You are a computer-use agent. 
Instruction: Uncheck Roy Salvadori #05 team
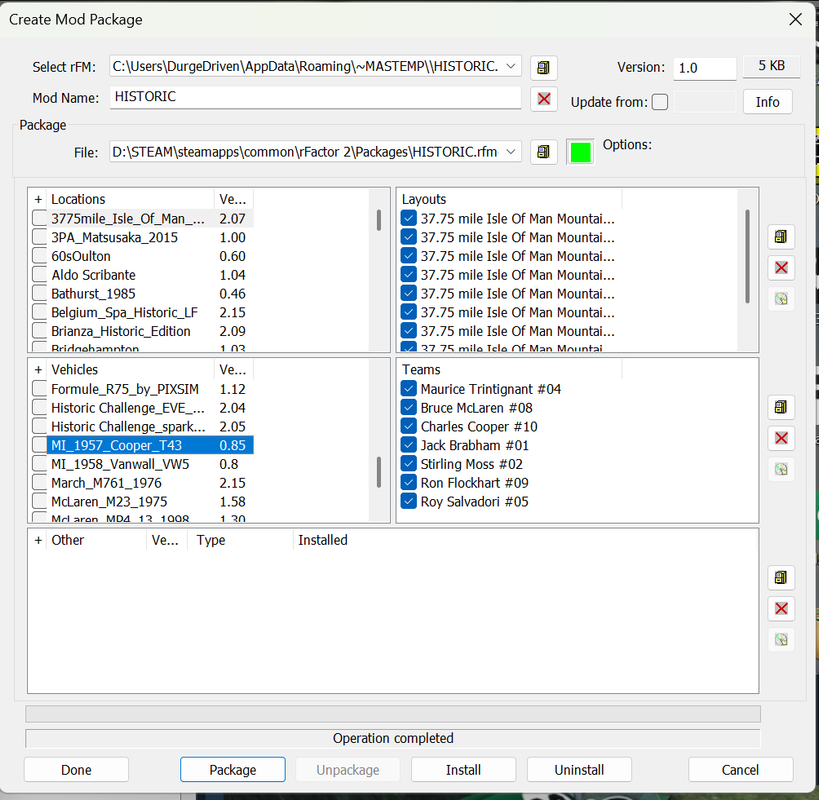coord(408,502)
